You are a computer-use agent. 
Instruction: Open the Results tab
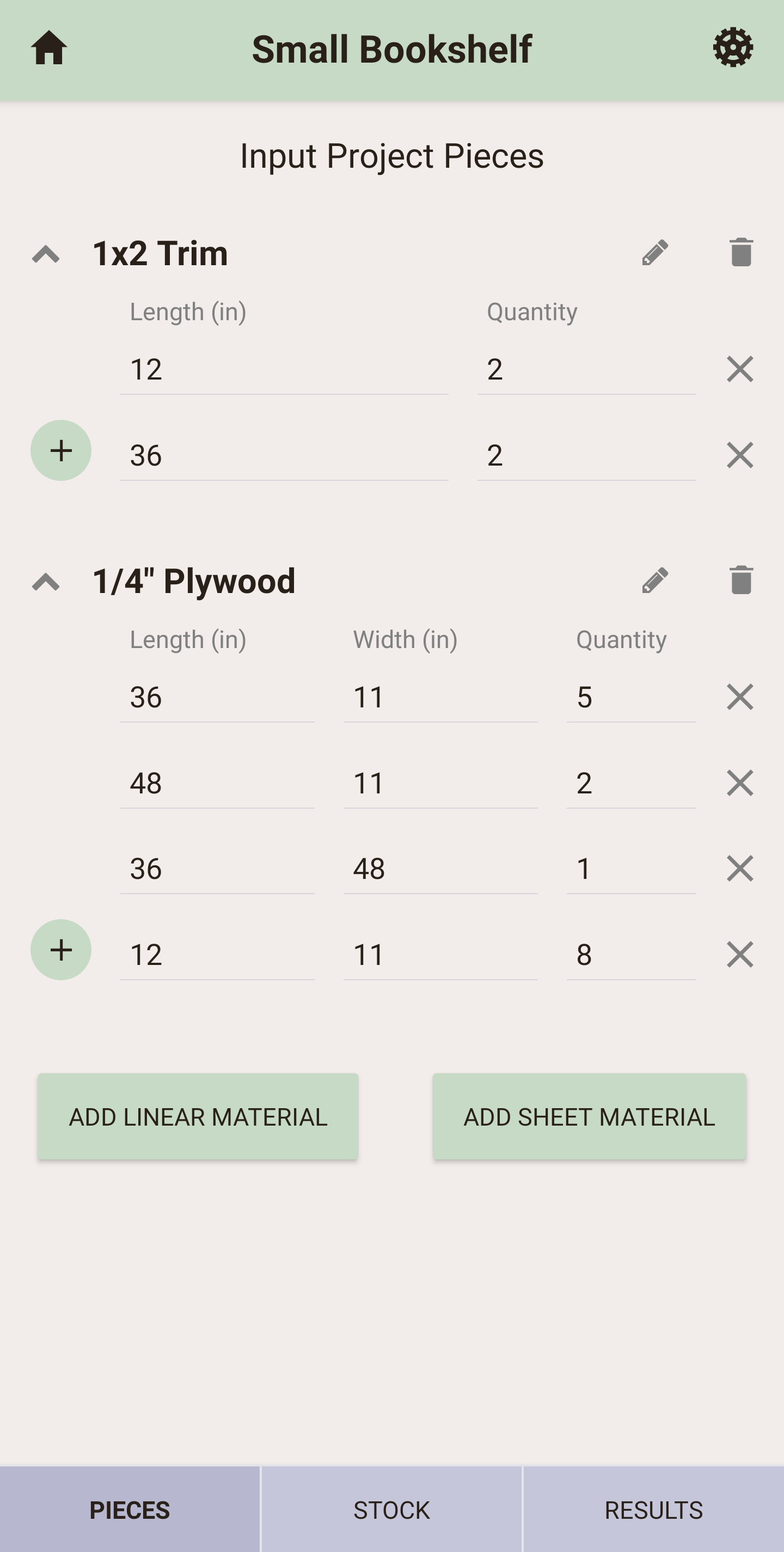653,1510
